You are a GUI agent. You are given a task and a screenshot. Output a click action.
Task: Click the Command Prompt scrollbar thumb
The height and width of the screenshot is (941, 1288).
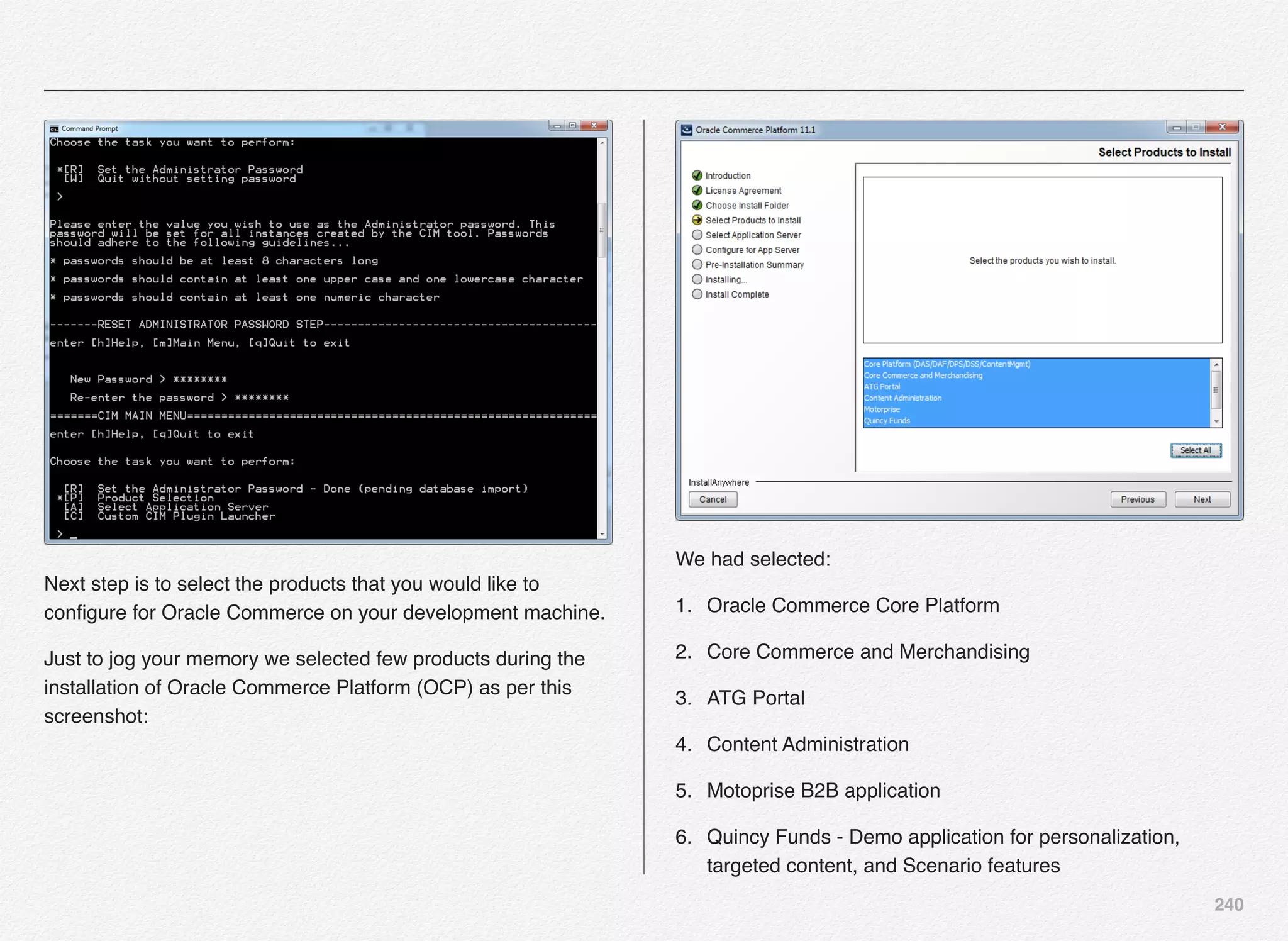click(x=602, y=230)
